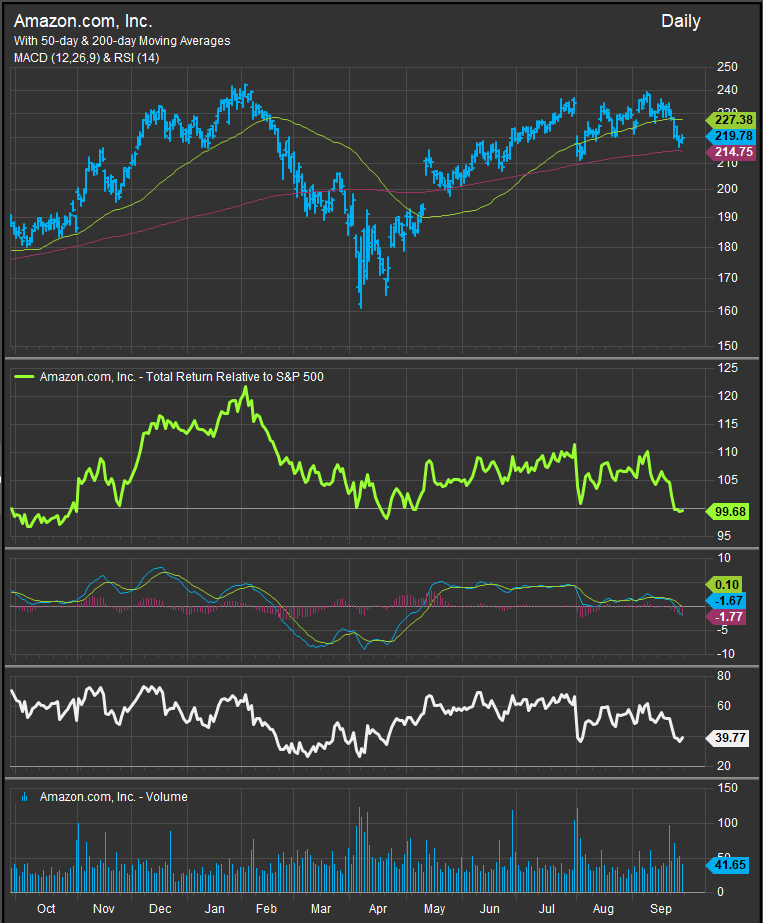Click the Daily timeframe label
This screenshot has width=763, height=923.
point(680,21)
